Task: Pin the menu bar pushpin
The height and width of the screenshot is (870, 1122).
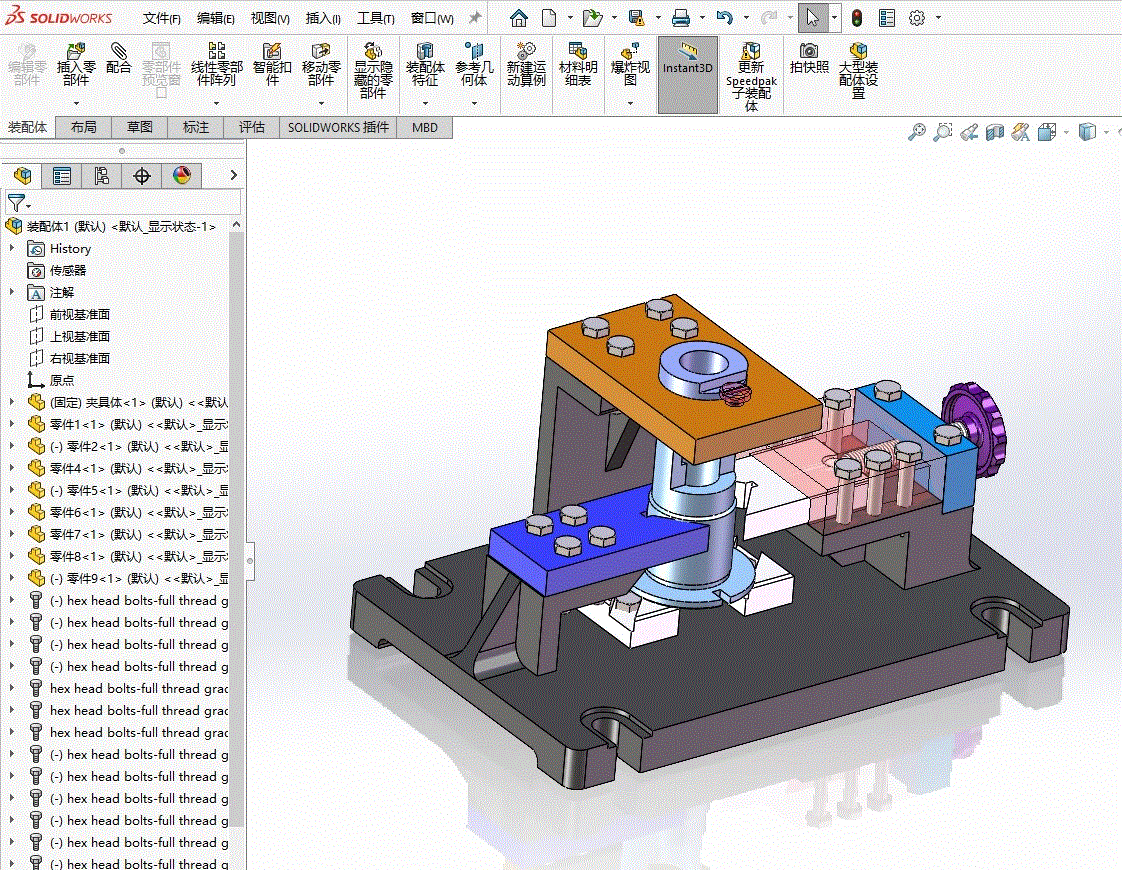Action: pos(474,18)
